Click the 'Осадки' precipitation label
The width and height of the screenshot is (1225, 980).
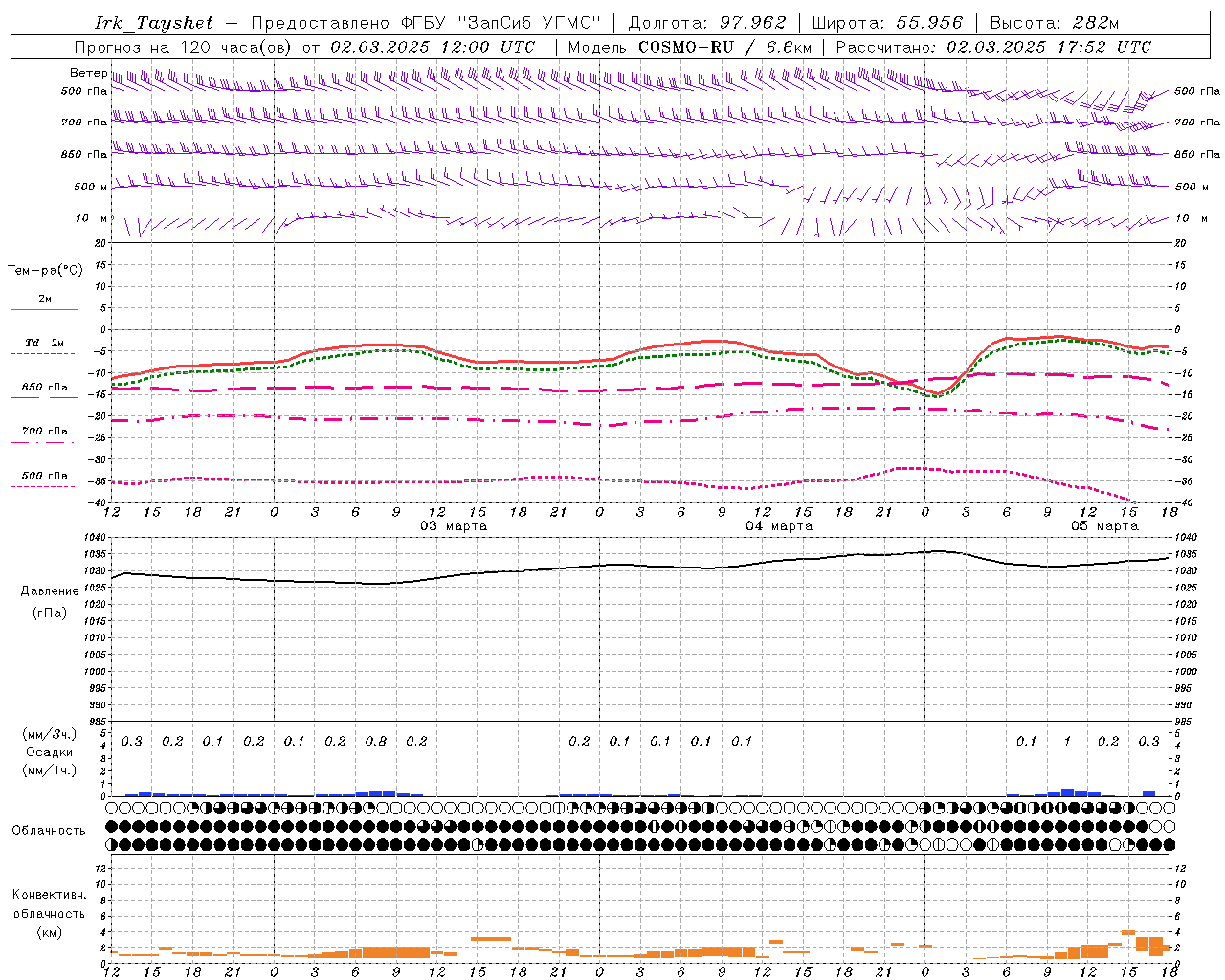(x=50, y=752)
